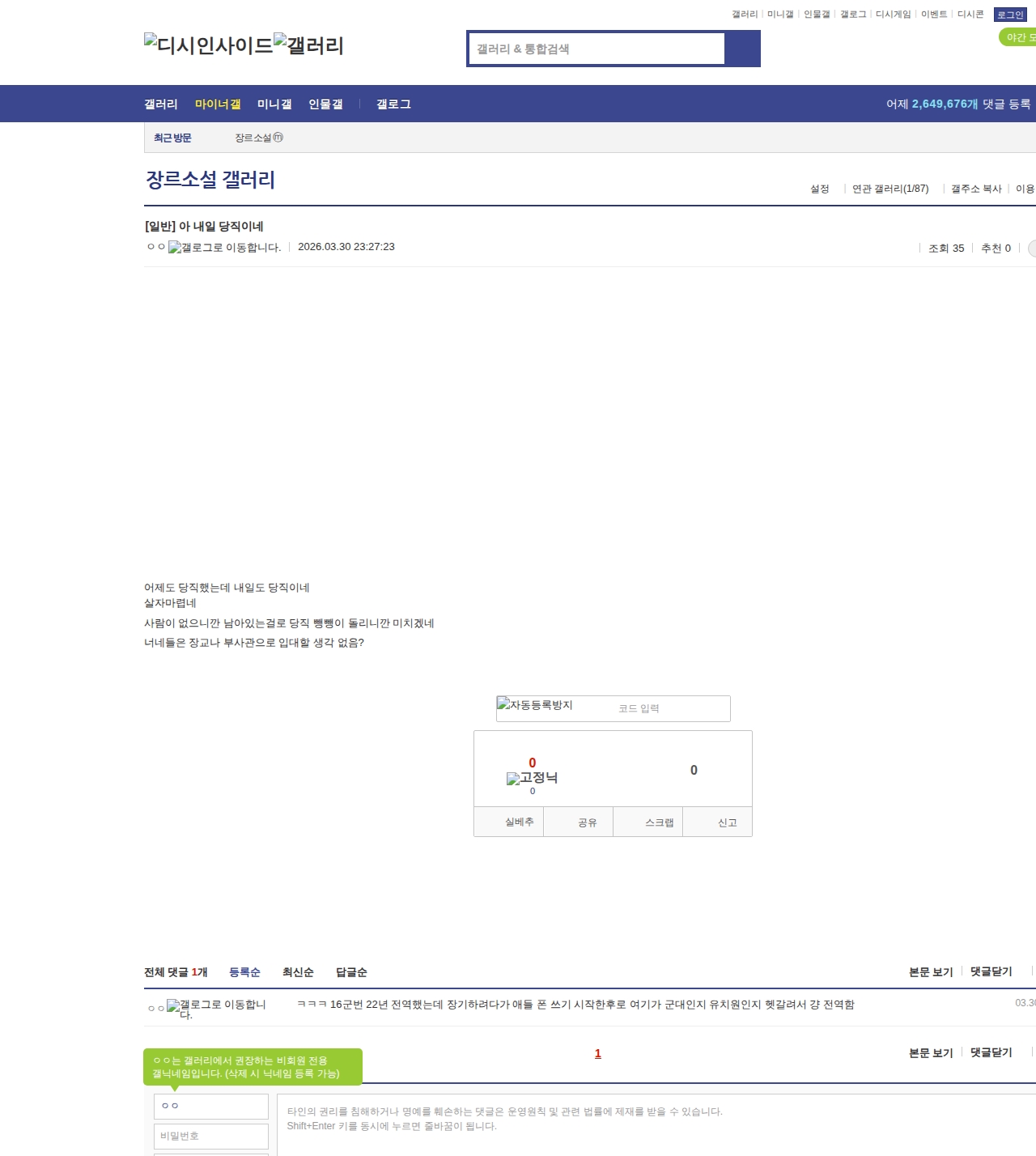Open the 마이너갤 navigation tab

point(218,104)
